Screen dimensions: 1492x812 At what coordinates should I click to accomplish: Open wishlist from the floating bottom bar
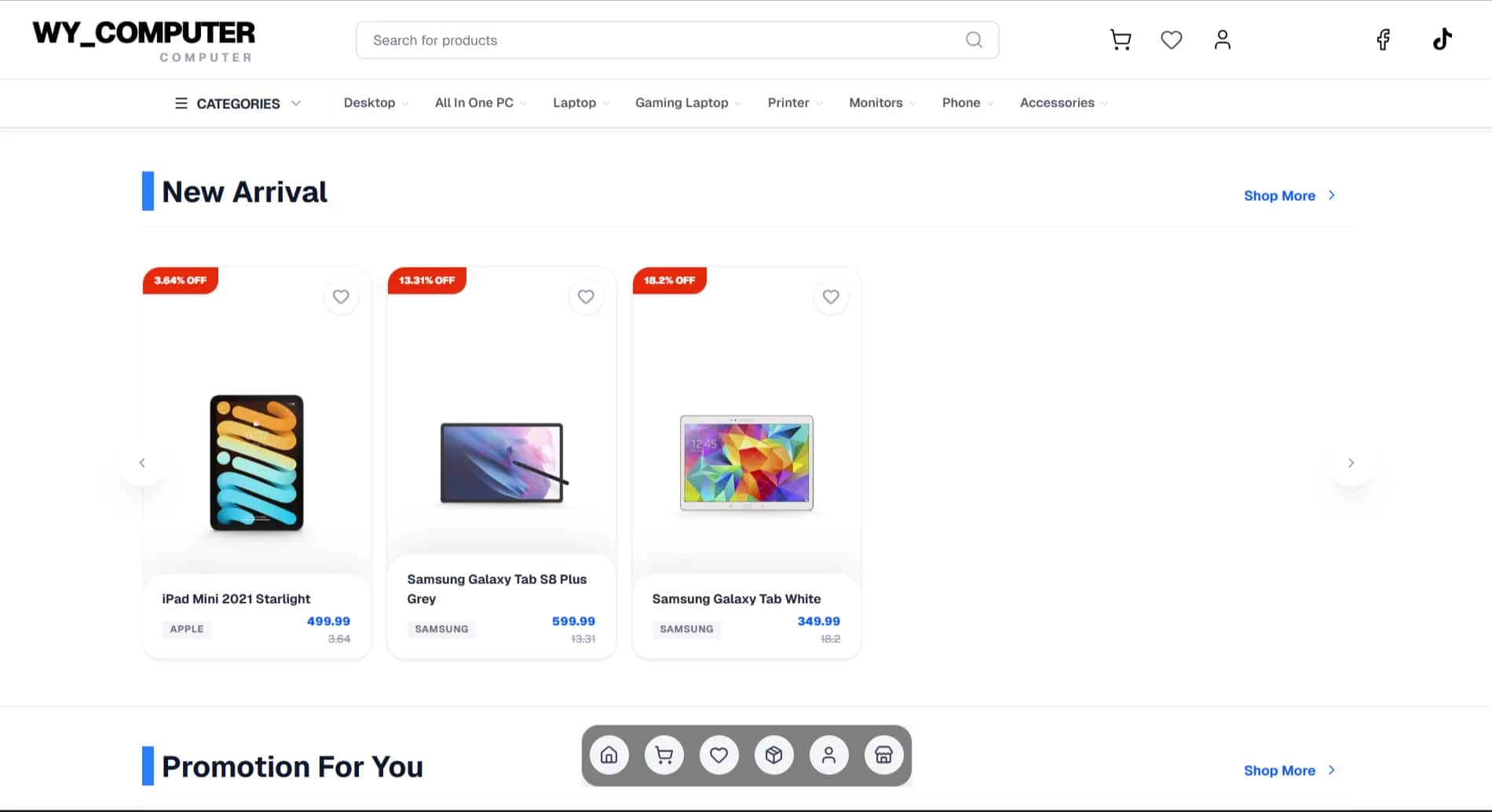click(x=719, y=755)
